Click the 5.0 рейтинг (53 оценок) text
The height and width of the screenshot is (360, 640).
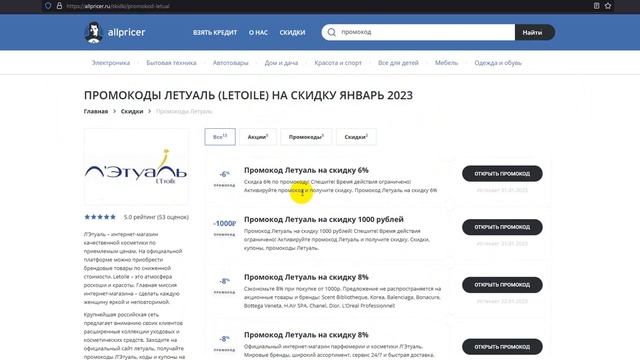click(x=156, y=217)
